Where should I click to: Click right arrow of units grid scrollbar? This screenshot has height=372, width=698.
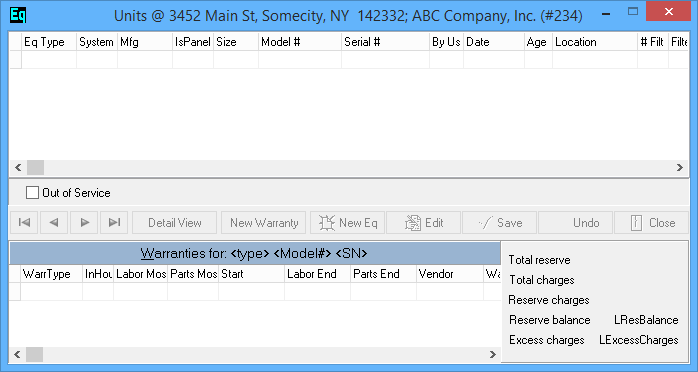[x=680, y=168]
